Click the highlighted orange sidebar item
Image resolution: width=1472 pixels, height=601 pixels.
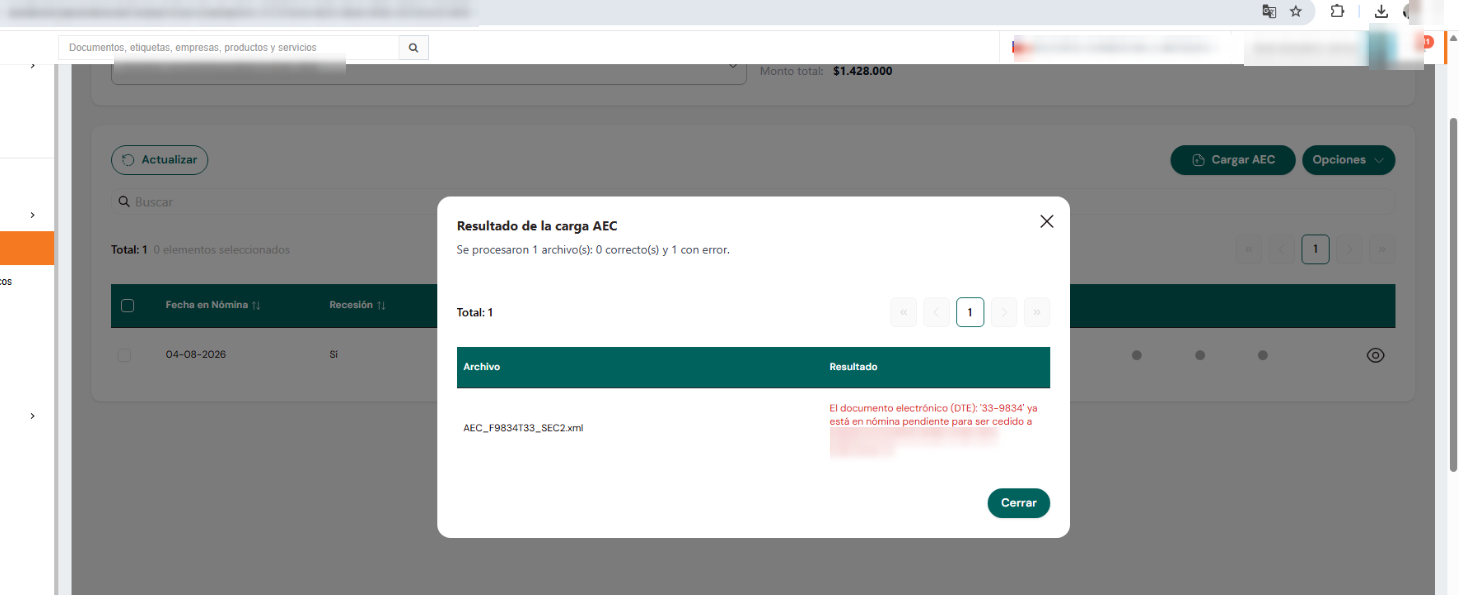click(x=27, y=248)
